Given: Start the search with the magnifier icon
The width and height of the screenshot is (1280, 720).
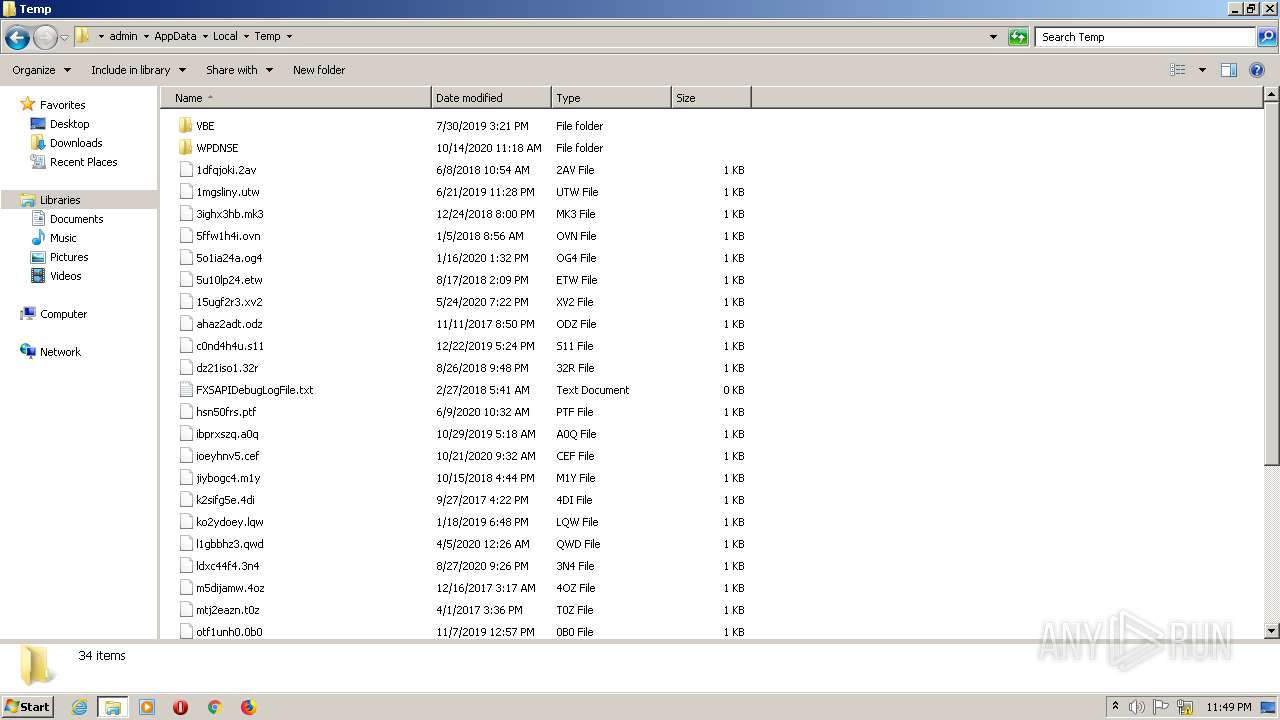Looking at the screenshot, I should (x=1266, y=37).
